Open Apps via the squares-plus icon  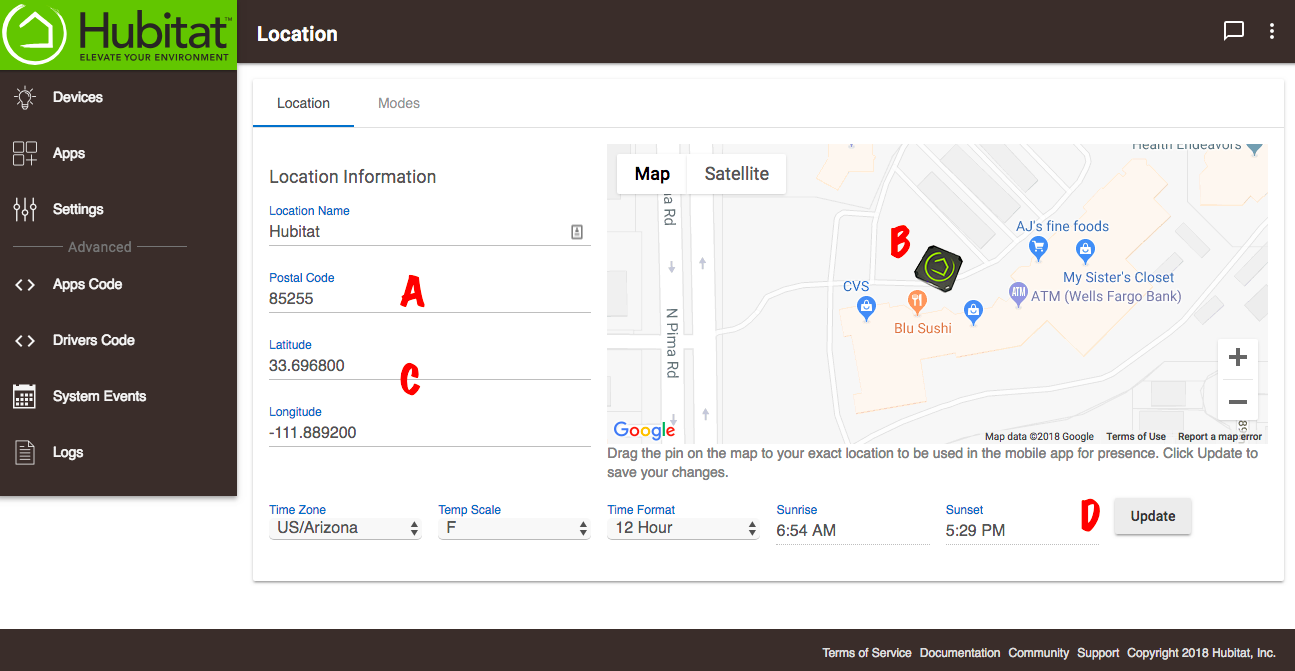coord(25,154)
